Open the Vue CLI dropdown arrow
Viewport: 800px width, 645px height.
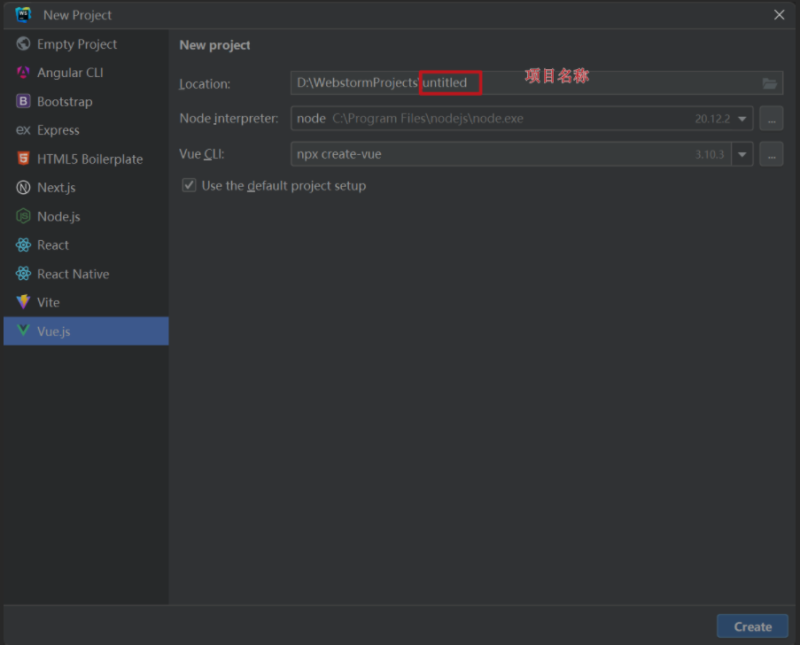741,155
